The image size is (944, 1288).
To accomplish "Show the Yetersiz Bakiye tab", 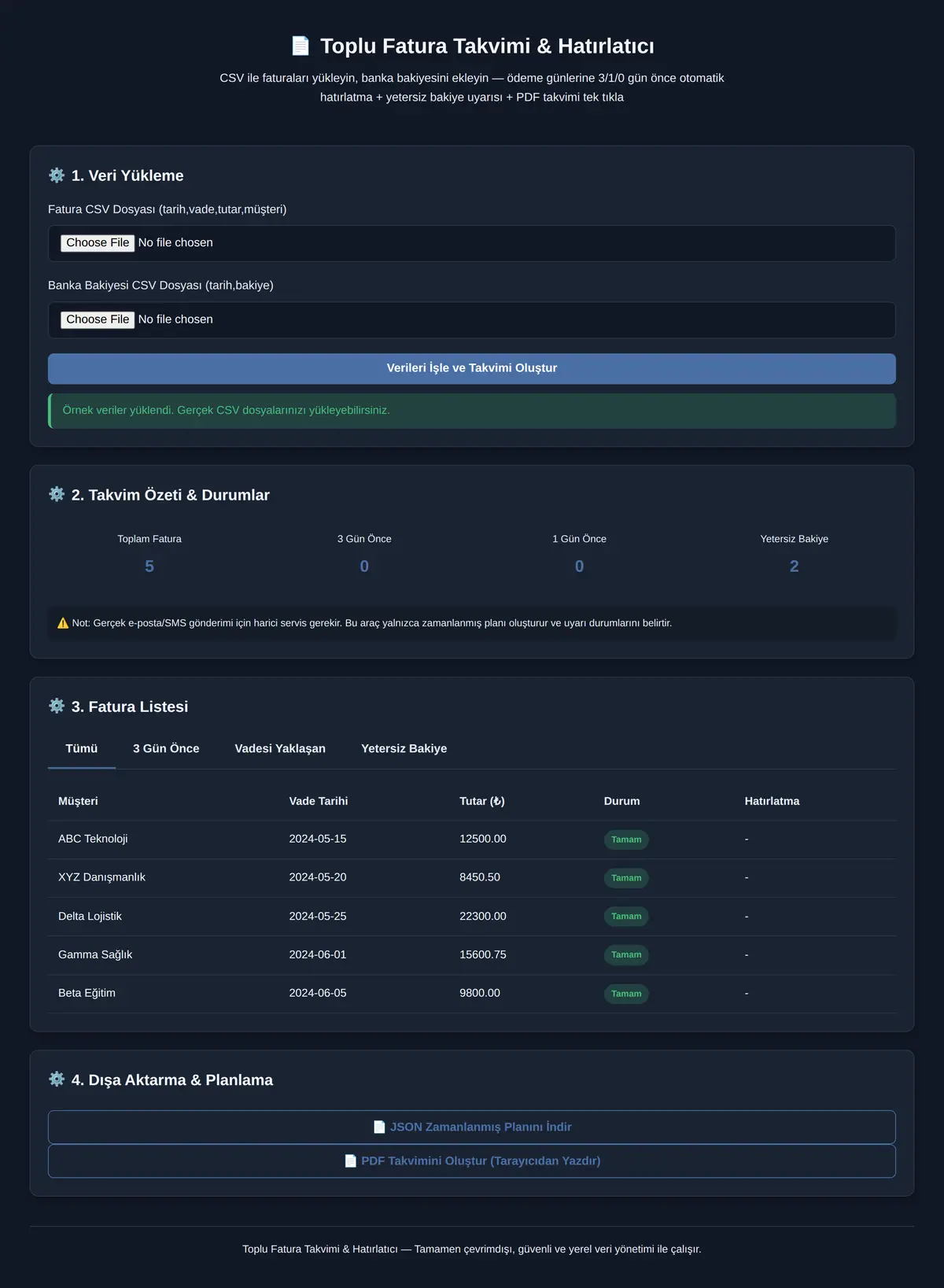I will coord(404,748).
